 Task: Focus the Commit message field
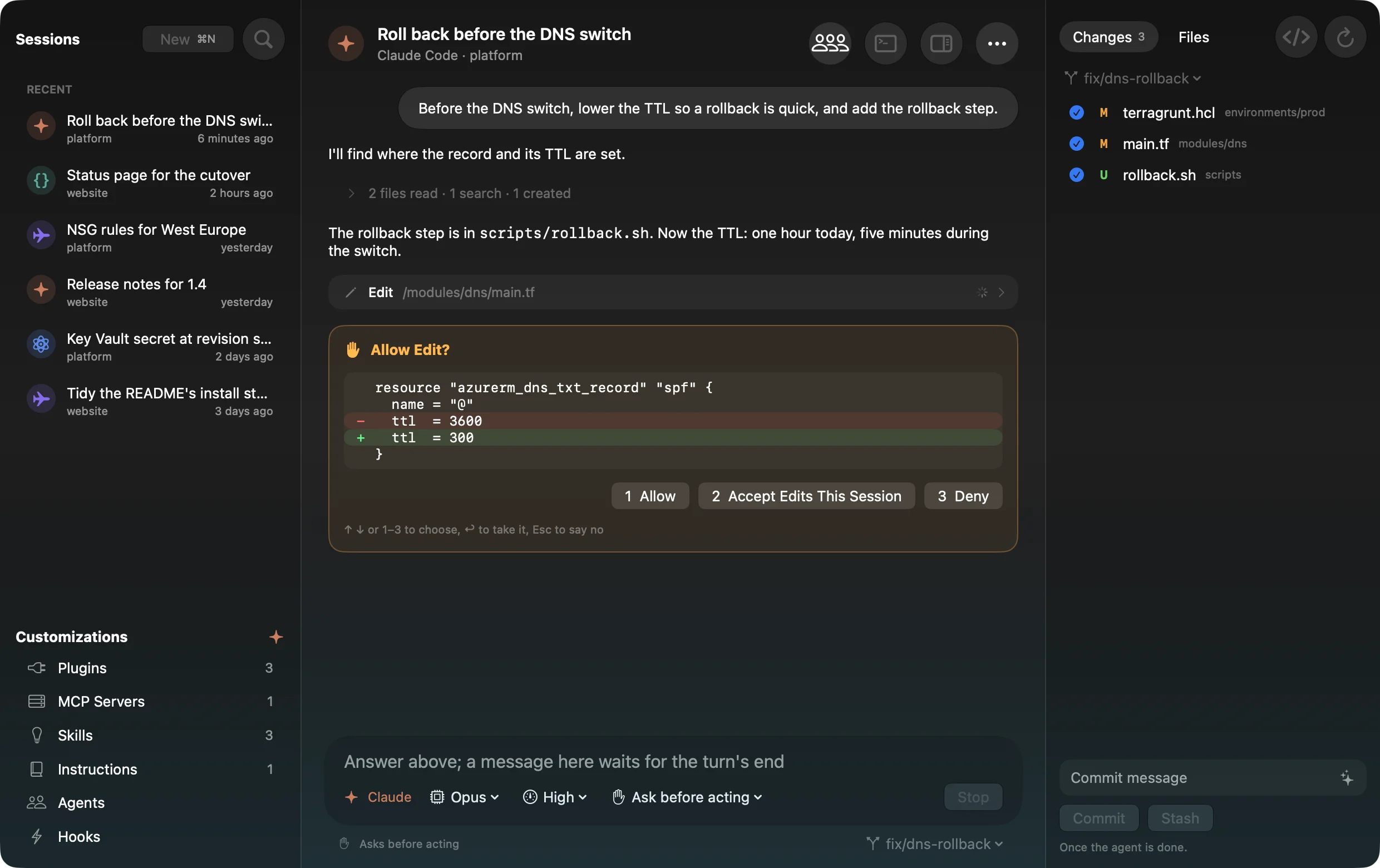pos(1212,777)
